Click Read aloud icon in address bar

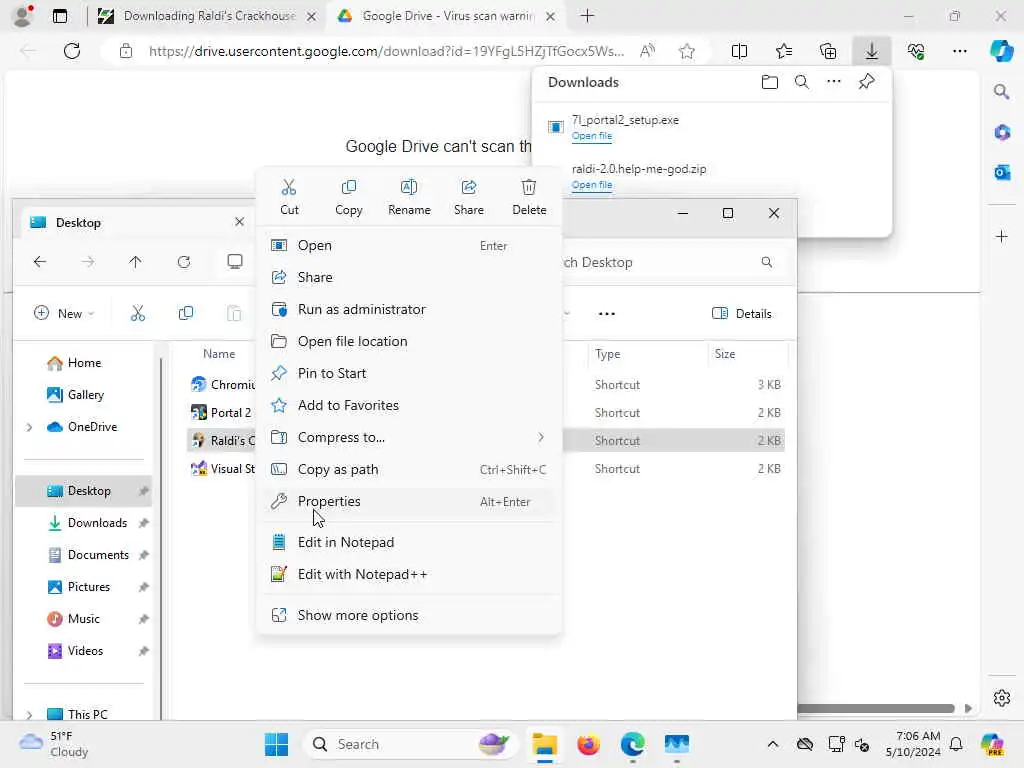tap(647, 51)
